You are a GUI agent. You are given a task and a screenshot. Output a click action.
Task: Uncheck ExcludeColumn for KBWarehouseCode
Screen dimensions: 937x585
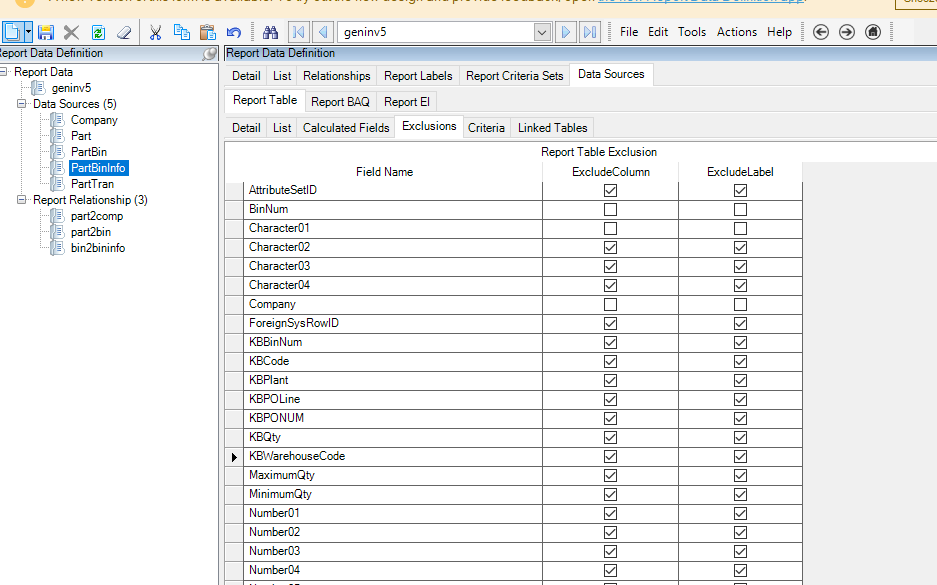tap(610, 457)
